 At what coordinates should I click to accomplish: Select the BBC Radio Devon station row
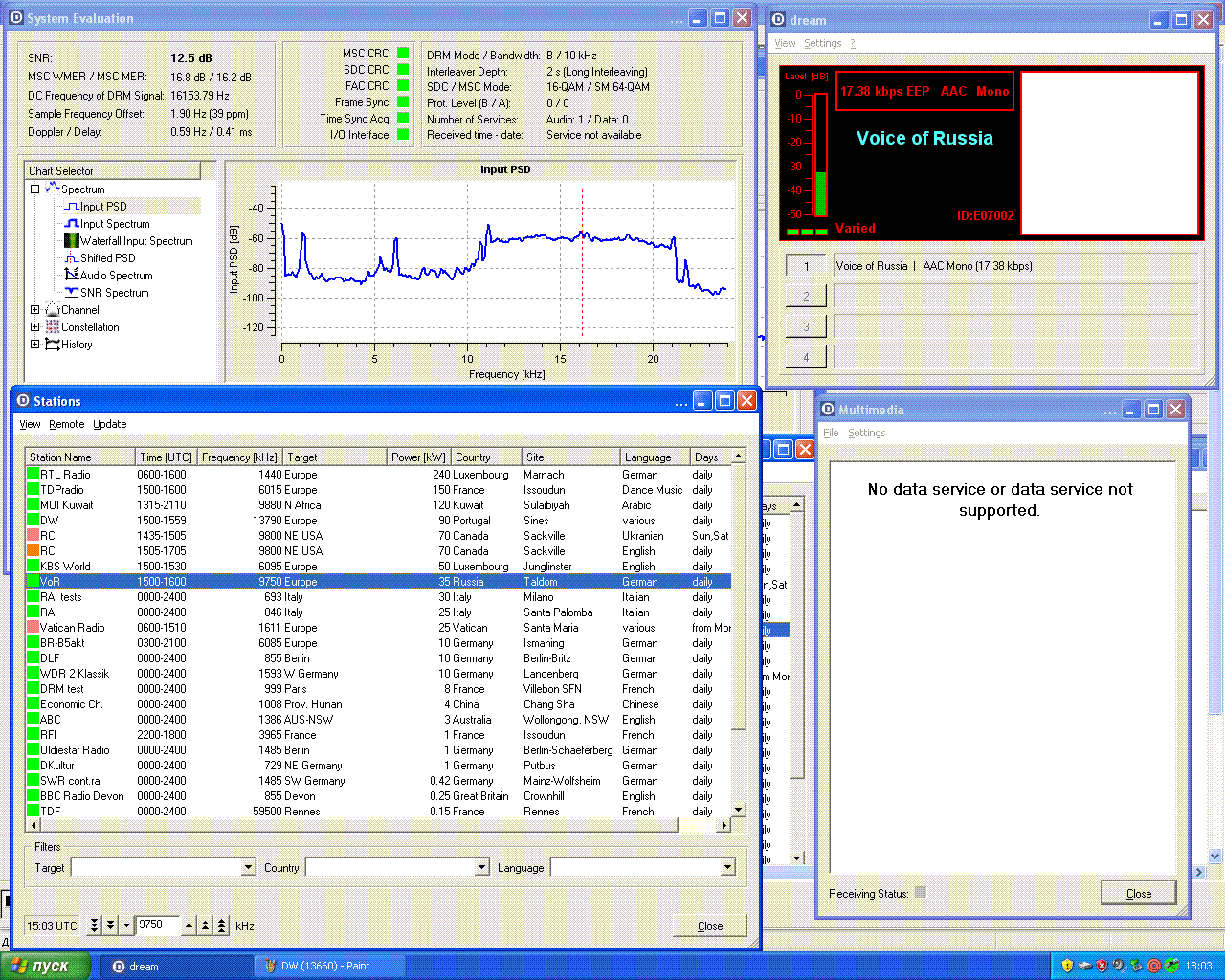378,796
